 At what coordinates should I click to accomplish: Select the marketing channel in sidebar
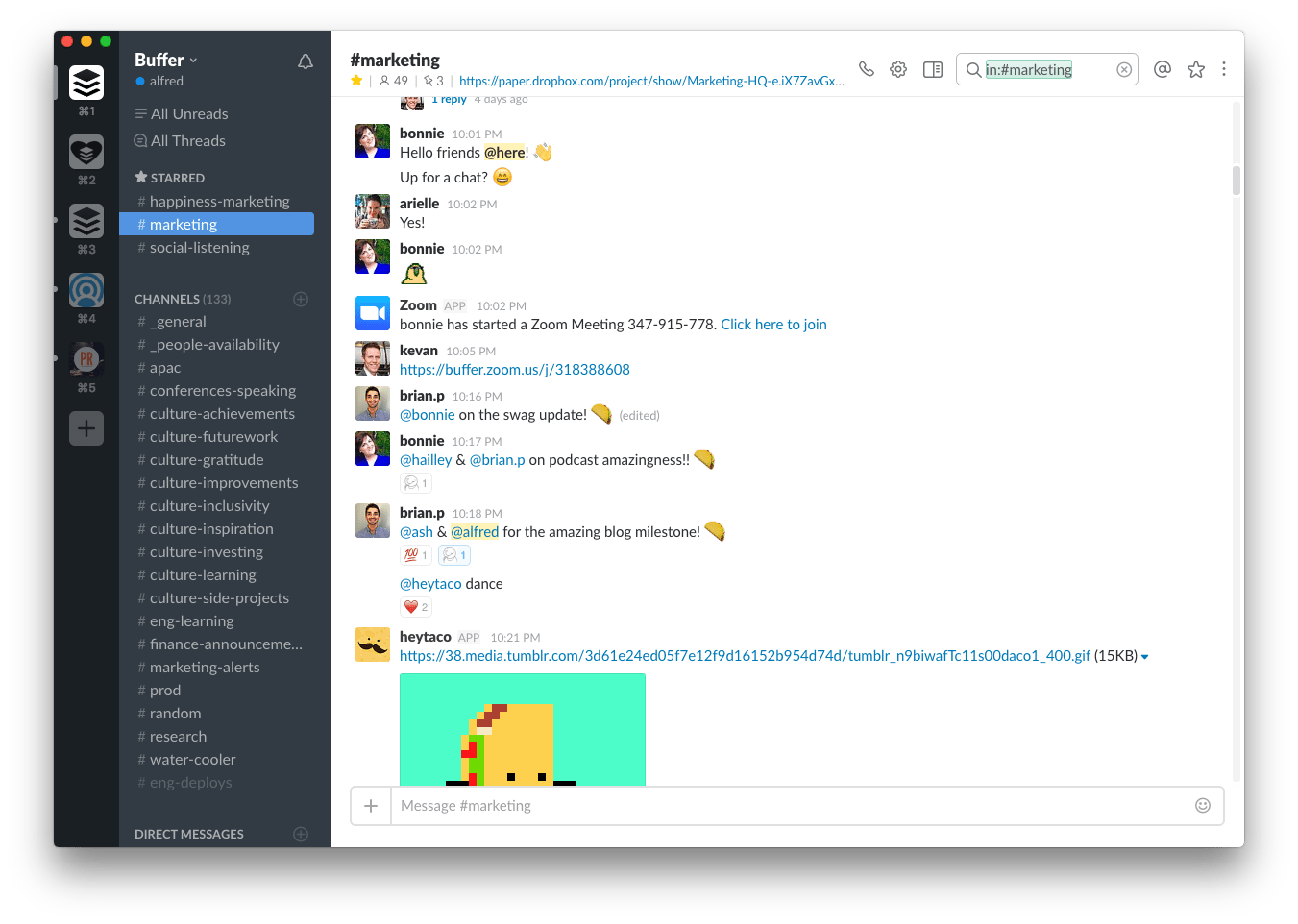(x=217, y=225)
